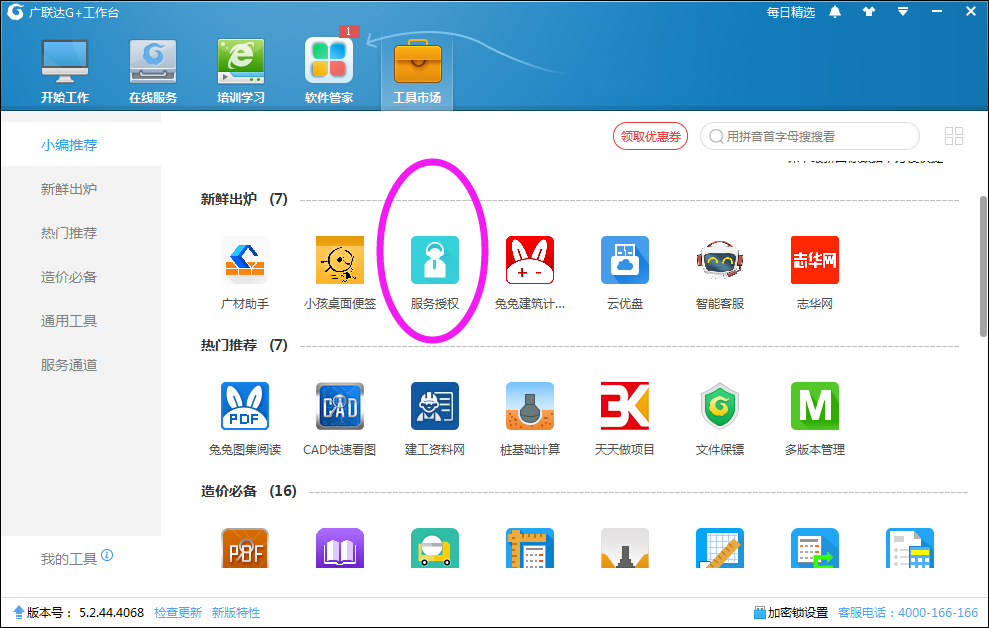Open 多版本管理 tool
This screenshot has width=989, height=628.
click(x=814, y=406)
